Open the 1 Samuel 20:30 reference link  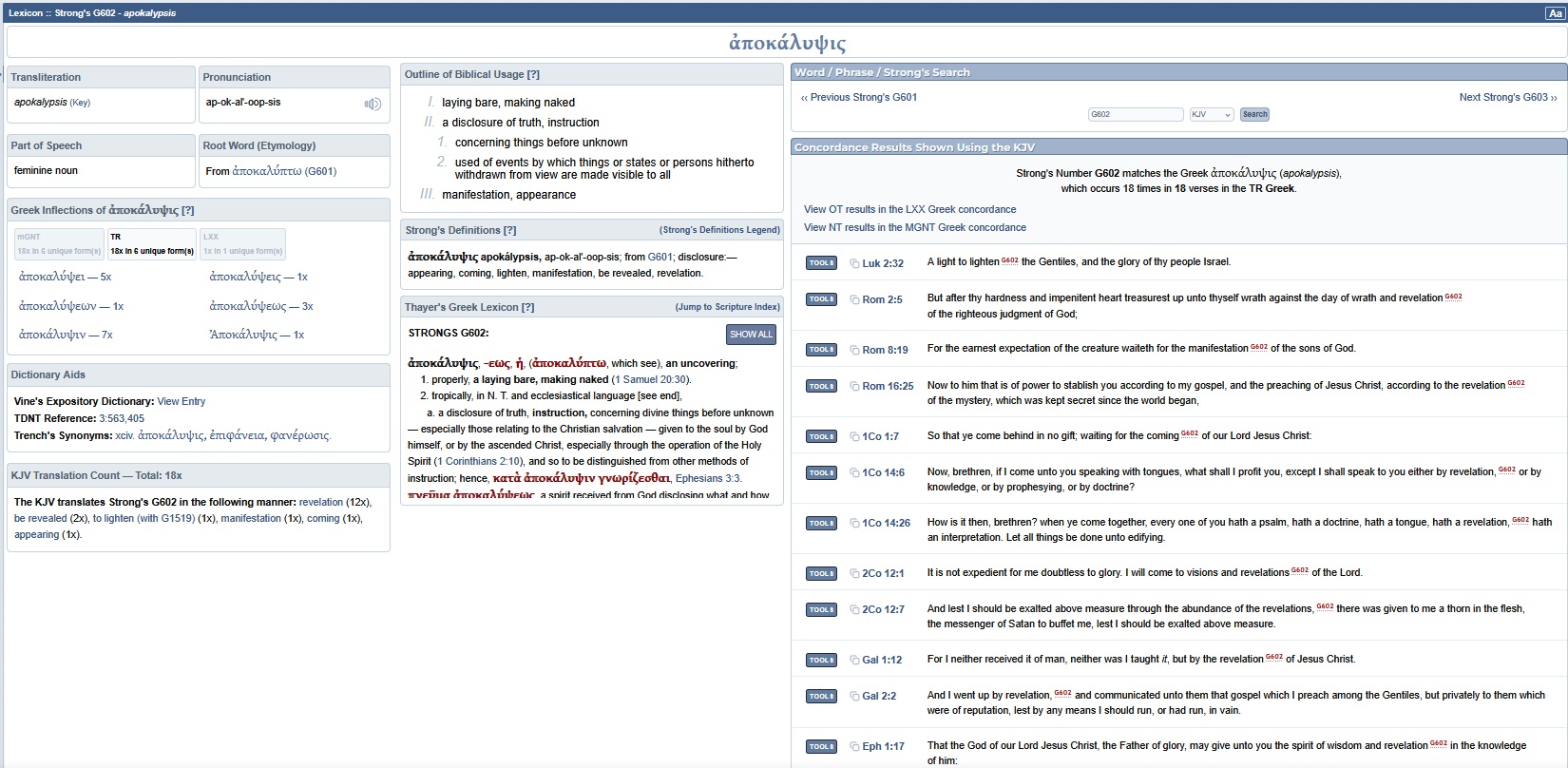pos(651,379)
